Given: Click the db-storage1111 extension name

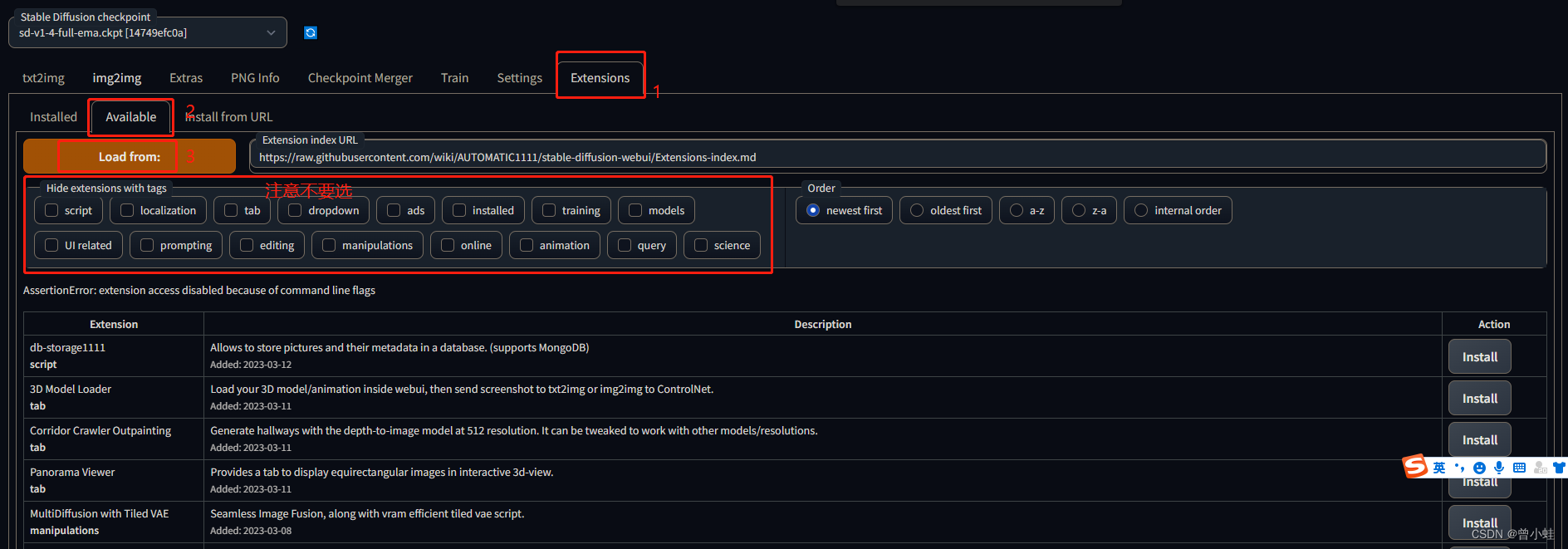Looking at the screenshot, I should point(68,348).
